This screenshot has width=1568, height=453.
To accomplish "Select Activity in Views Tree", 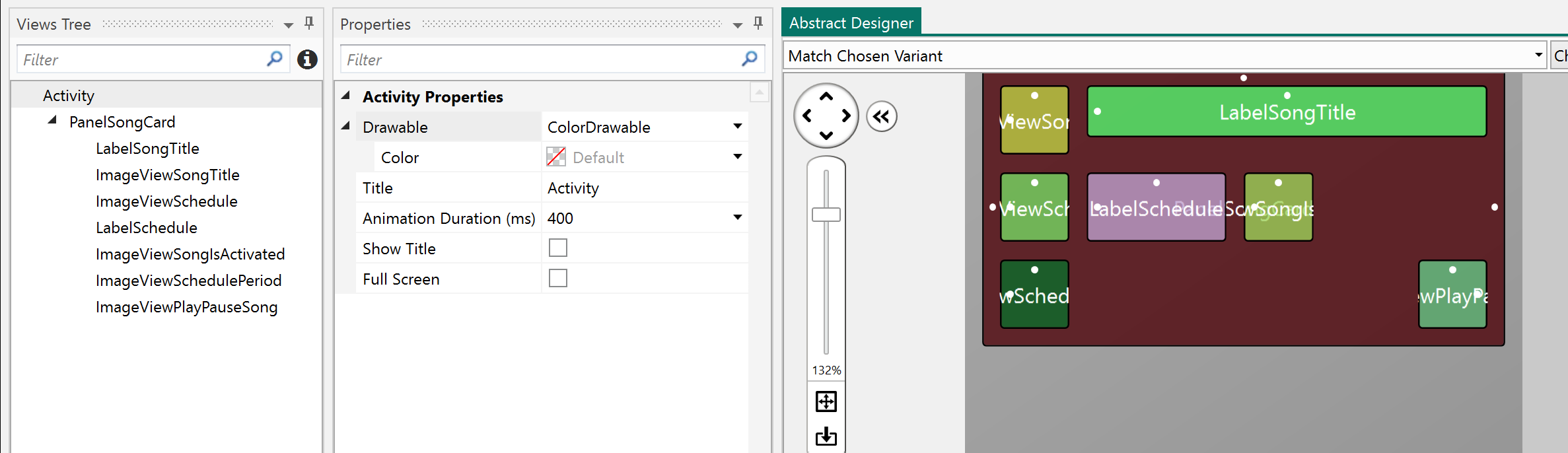I will point(69,96).
